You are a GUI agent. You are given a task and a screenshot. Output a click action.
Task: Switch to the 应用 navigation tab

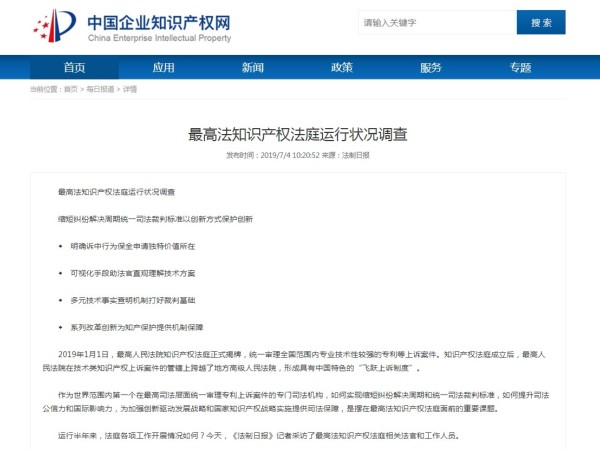pos(163,68)
